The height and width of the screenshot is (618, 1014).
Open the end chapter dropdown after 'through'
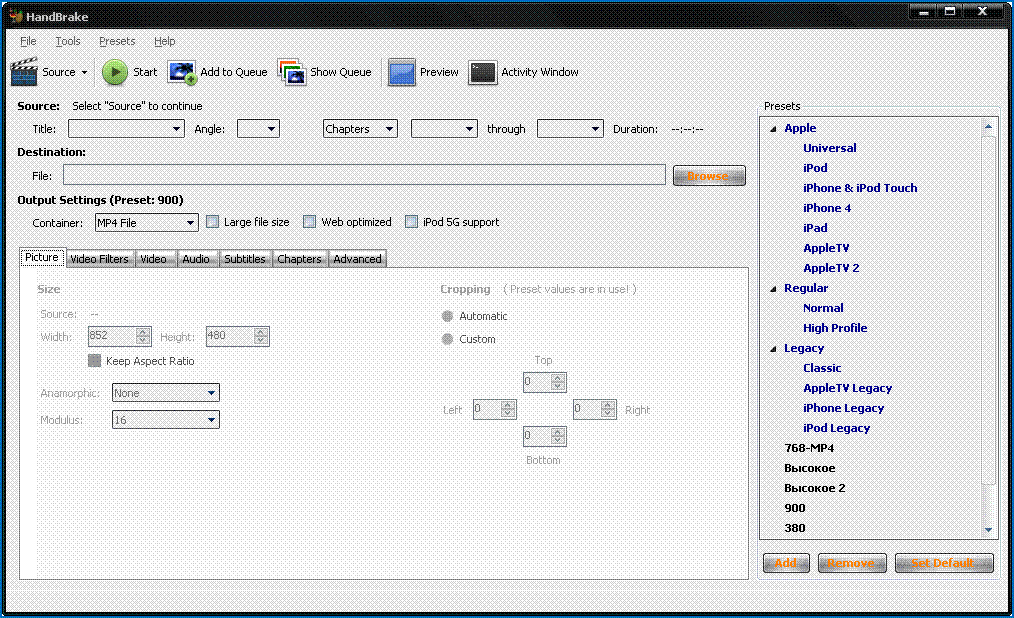point(570,129)
